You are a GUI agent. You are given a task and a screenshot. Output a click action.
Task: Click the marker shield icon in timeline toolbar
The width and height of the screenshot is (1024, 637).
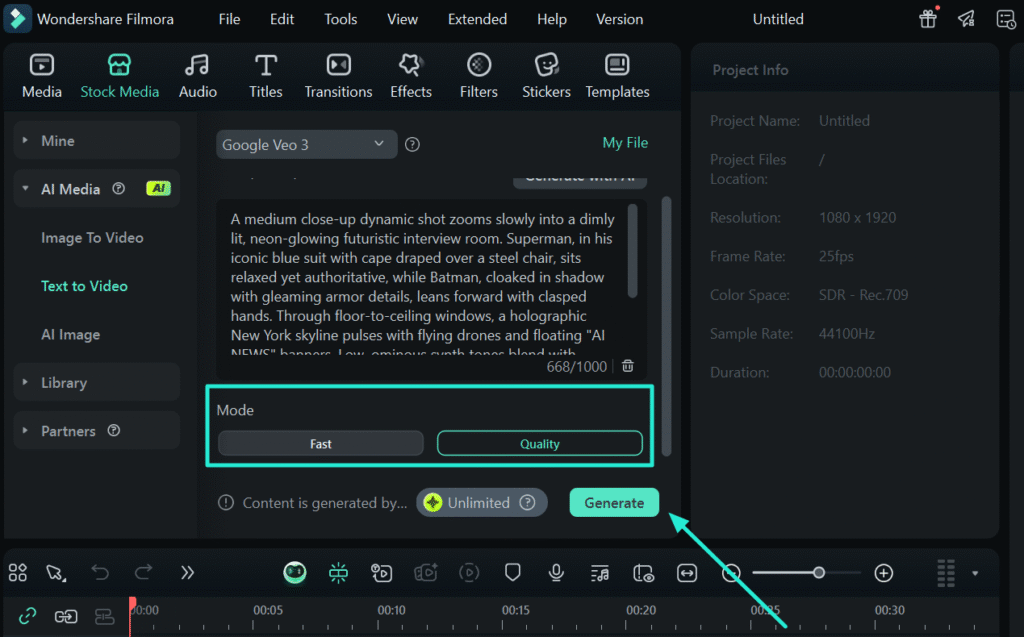pos(513,573)
